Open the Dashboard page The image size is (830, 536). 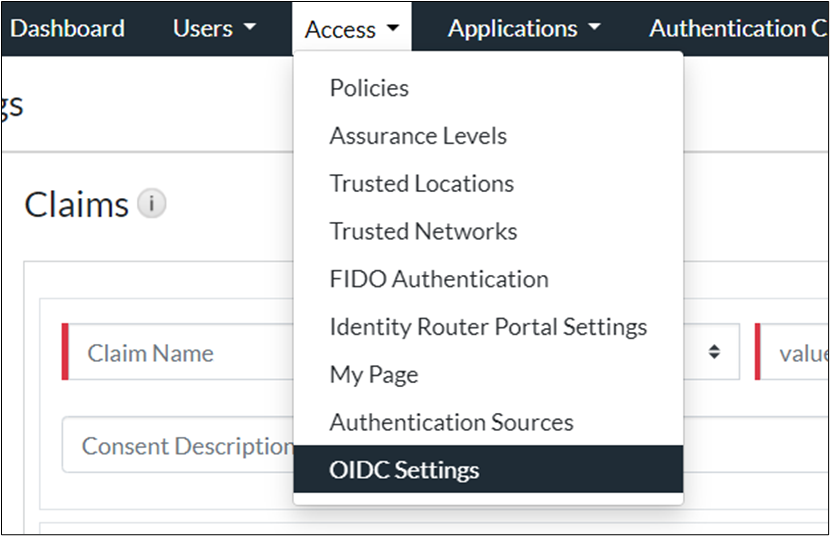pos(67,29)
